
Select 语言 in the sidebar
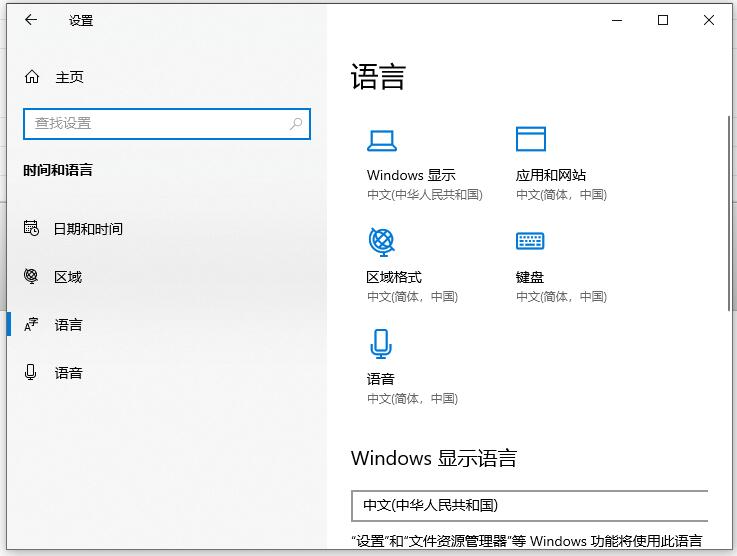68,325
